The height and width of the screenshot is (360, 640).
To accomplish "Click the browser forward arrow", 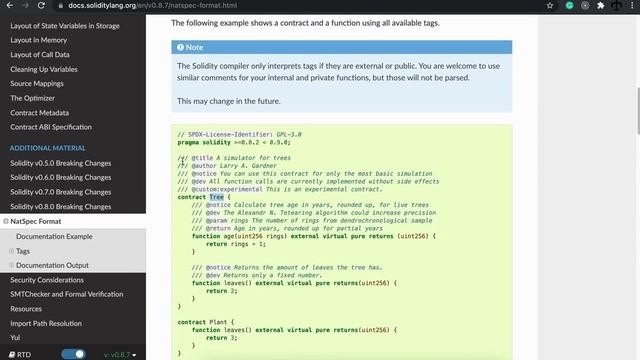I will (x=25, y=5).
